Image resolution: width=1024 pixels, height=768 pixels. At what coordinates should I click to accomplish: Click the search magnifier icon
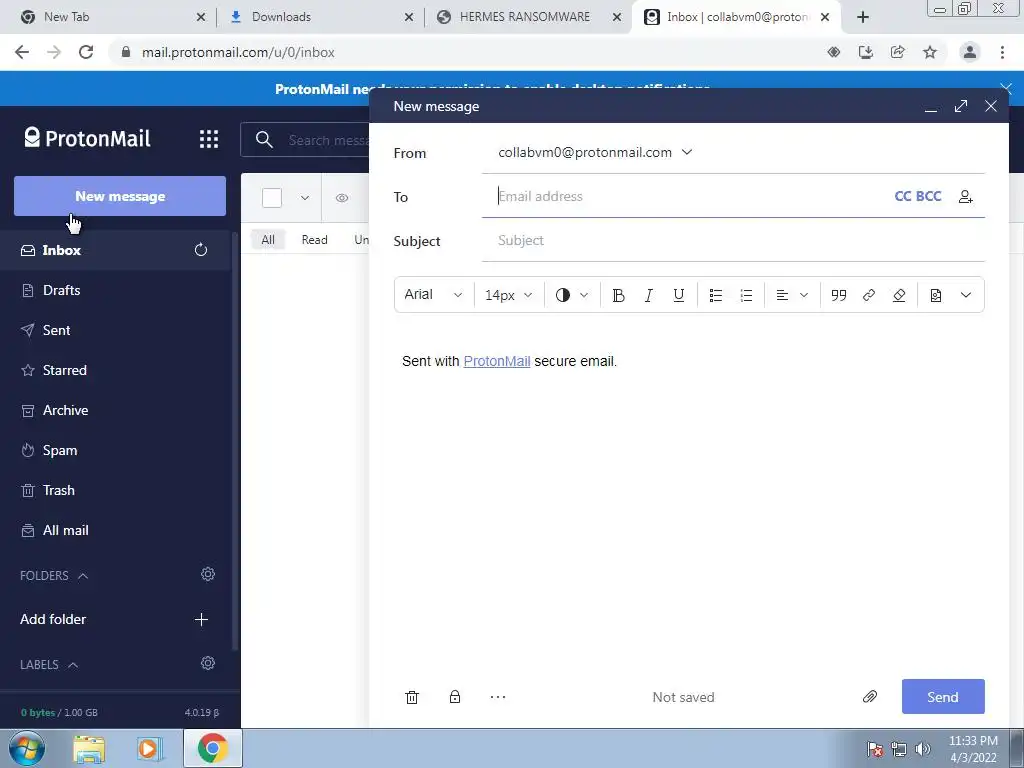pyautogui.click(x=264, y=140)
